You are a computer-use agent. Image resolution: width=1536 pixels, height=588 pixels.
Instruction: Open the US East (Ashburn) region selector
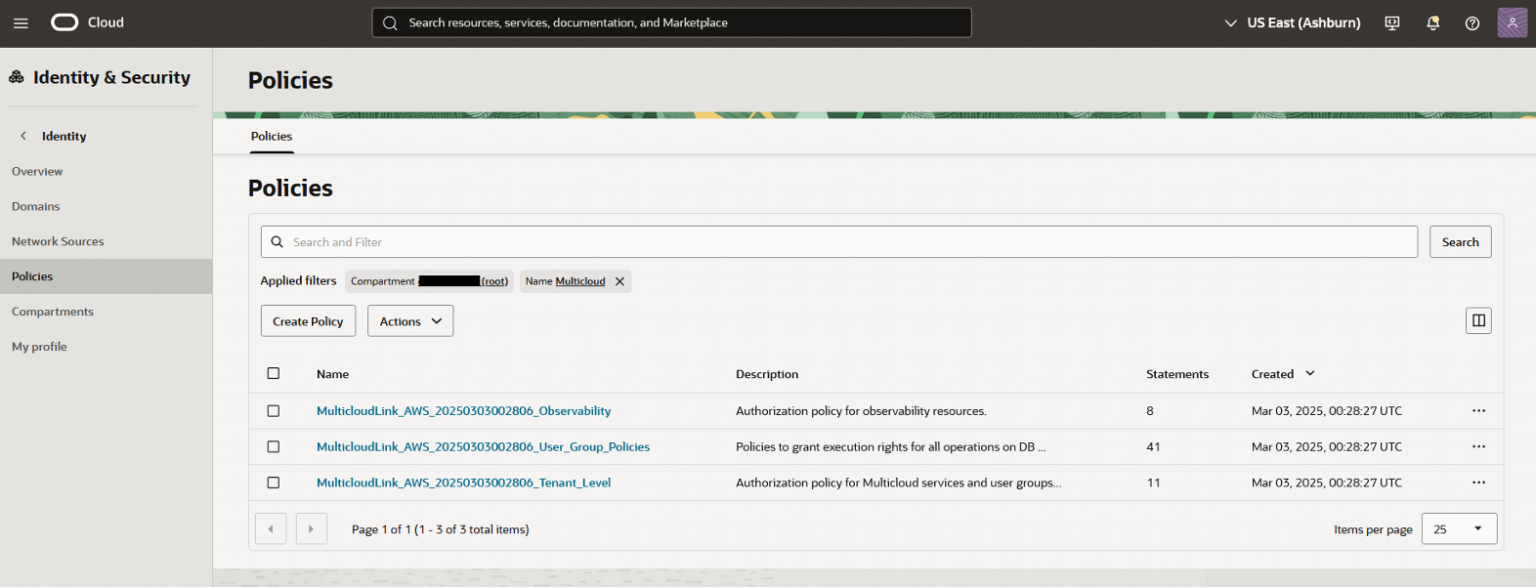(1293, 23)
